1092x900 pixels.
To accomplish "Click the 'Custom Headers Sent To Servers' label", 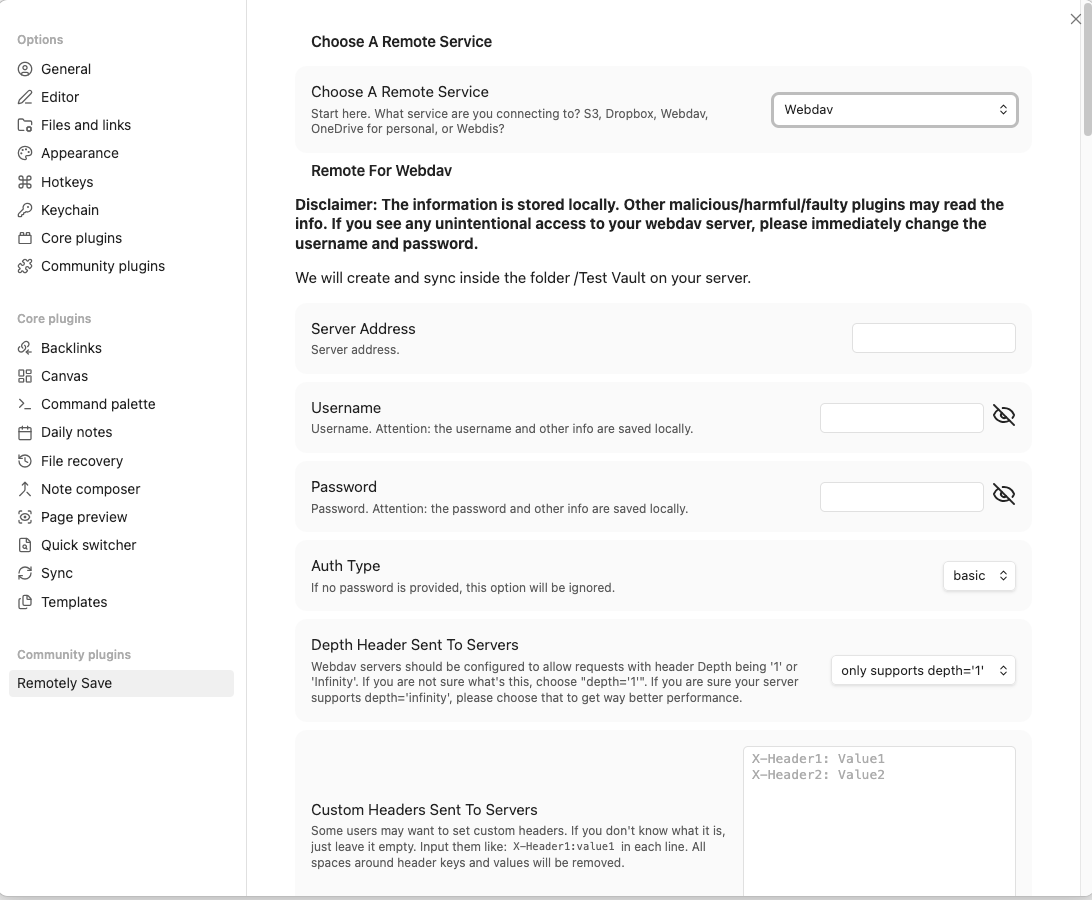I will [x=424, y=810].
